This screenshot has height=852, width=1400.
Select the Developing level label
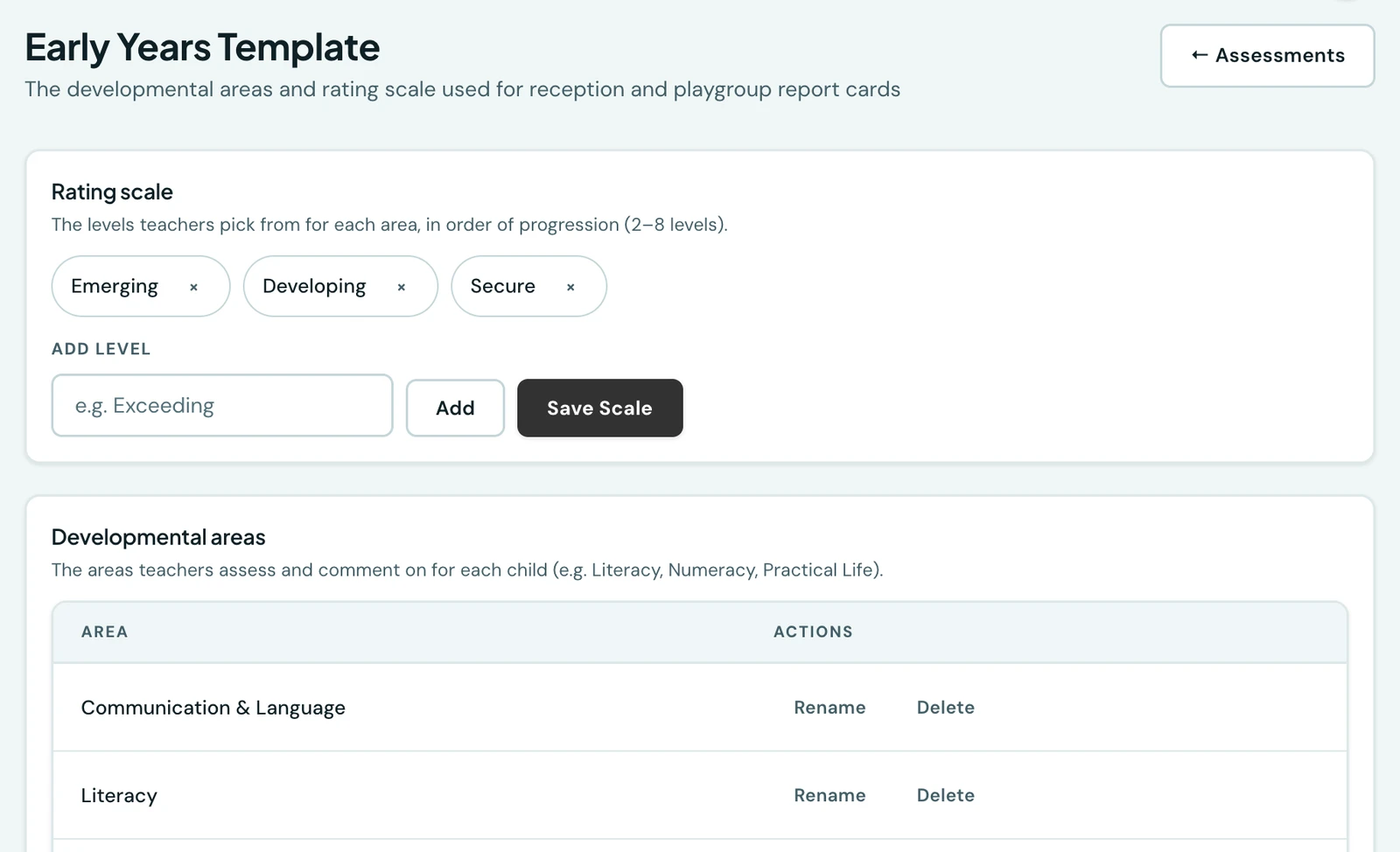point(314,287)
